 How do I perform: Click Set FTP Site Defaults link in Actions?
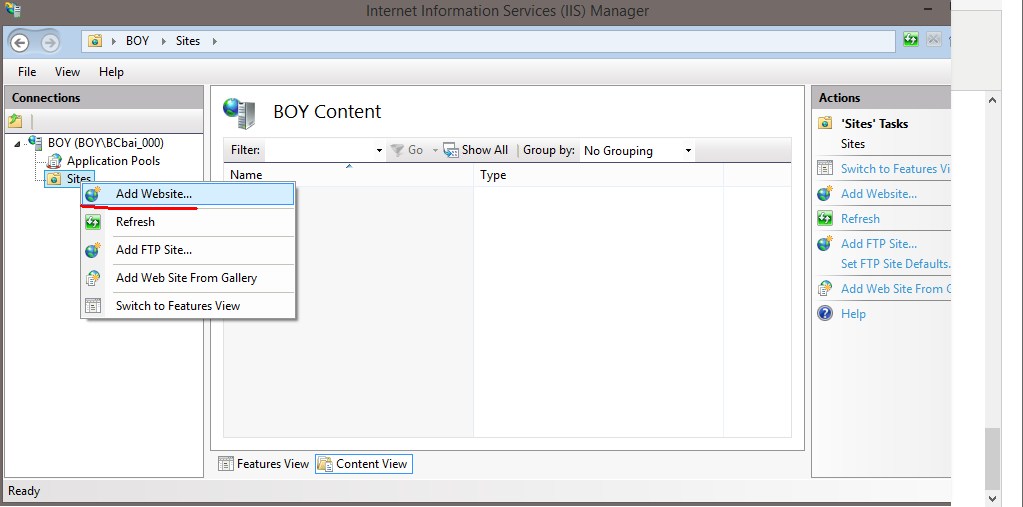coord(895,264)
